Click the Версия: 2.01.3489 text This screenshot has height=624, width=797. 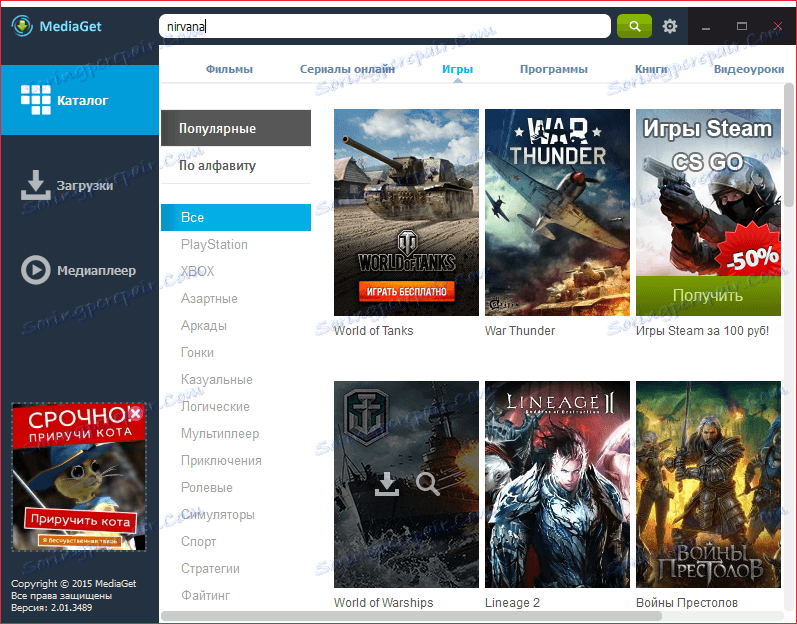click(51, 608)
